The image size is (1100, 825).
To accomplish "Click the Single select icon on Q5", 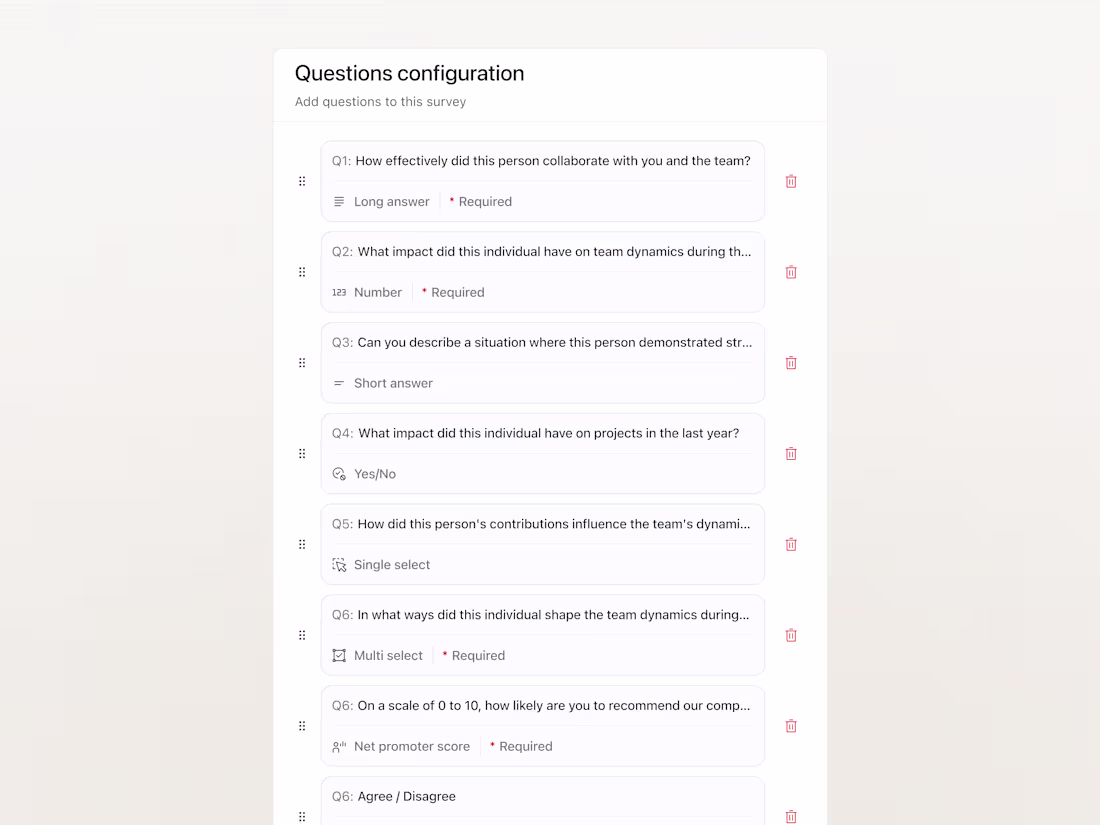I will point(339,564).
